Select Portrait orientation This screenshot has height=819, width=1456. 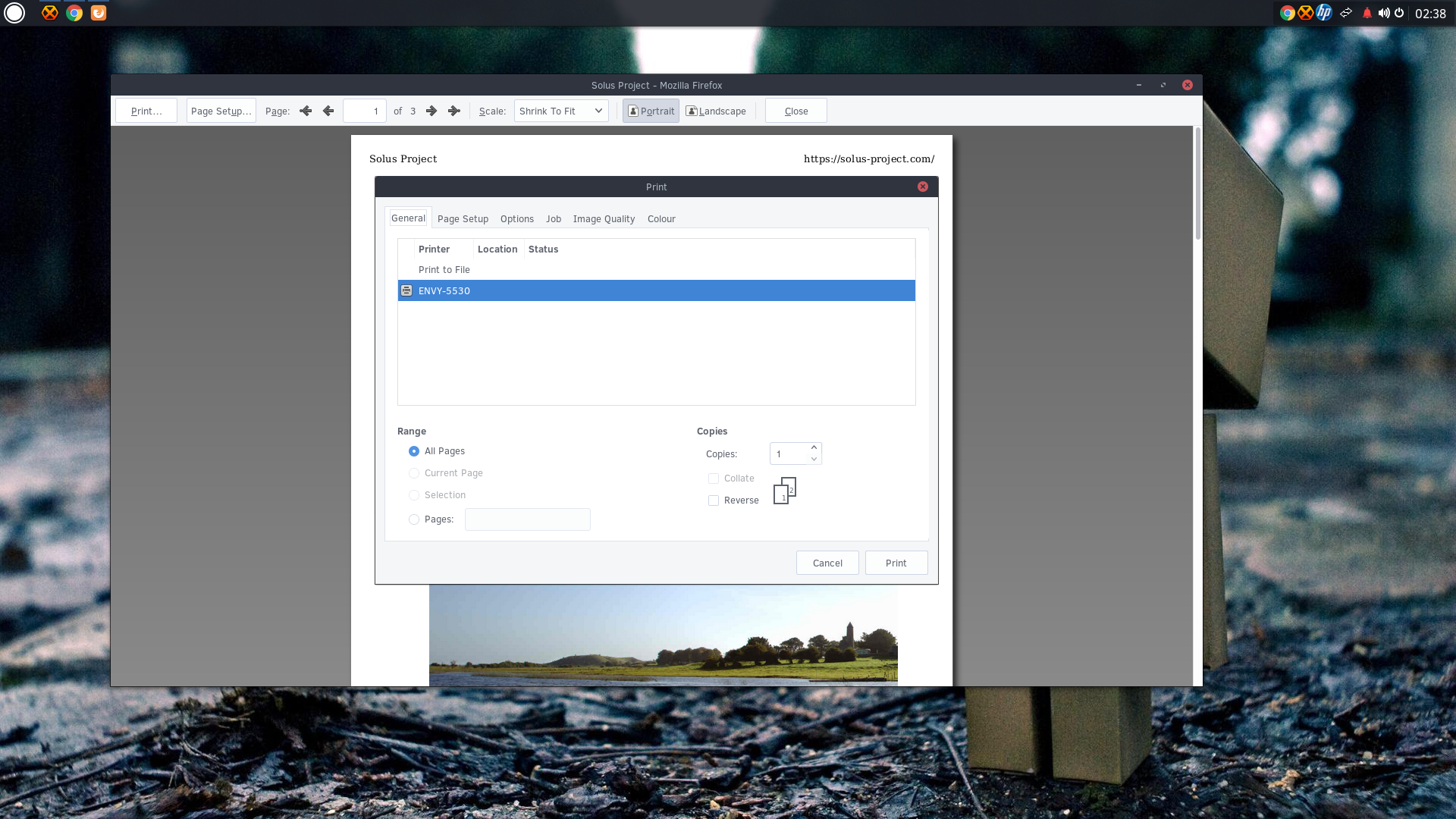651,111
